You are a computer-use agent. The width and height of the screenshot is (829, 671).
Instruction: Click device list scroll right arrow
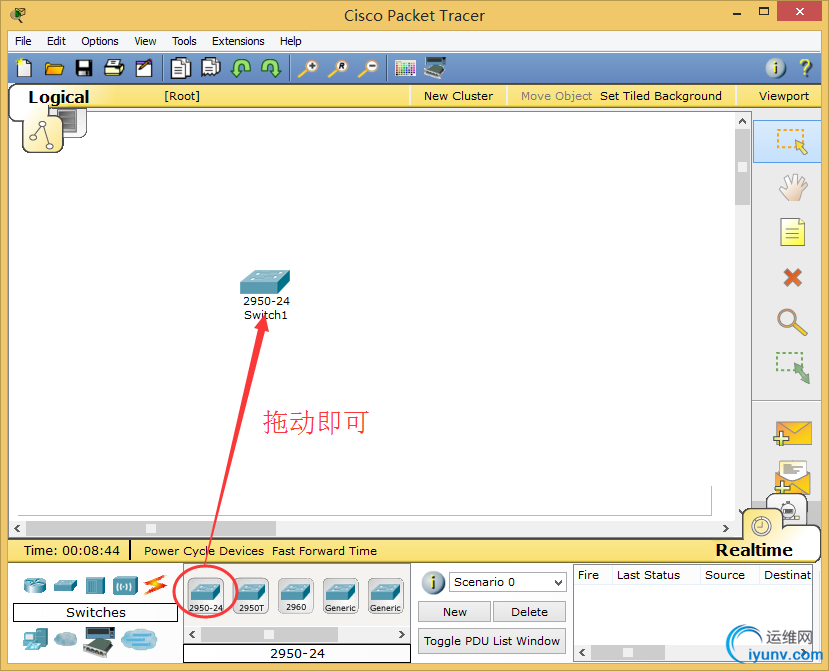tap(402, 634)
